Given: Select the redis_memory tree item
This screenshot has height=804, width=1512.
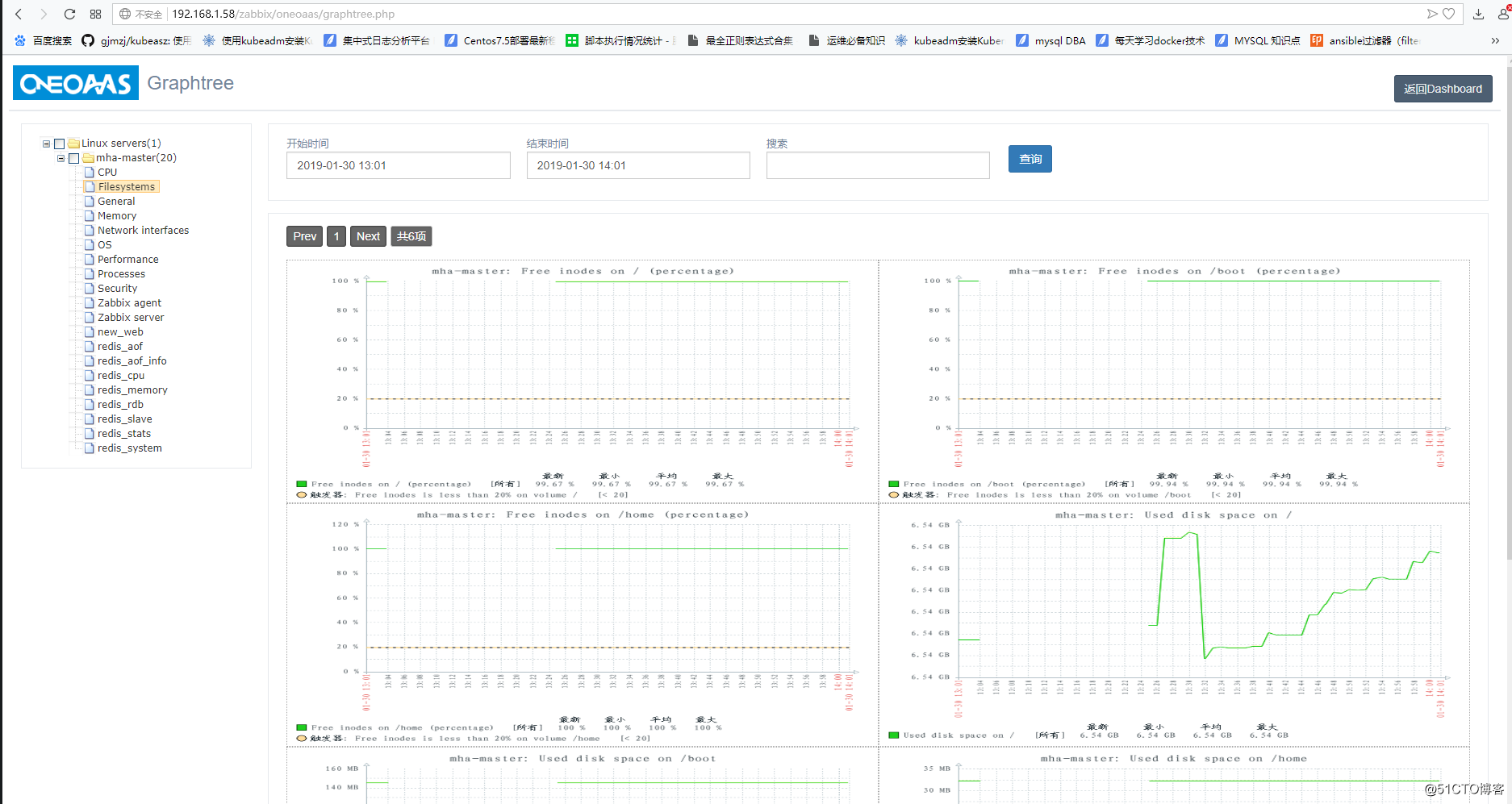Looking at the screenshot, I should 133,390.
